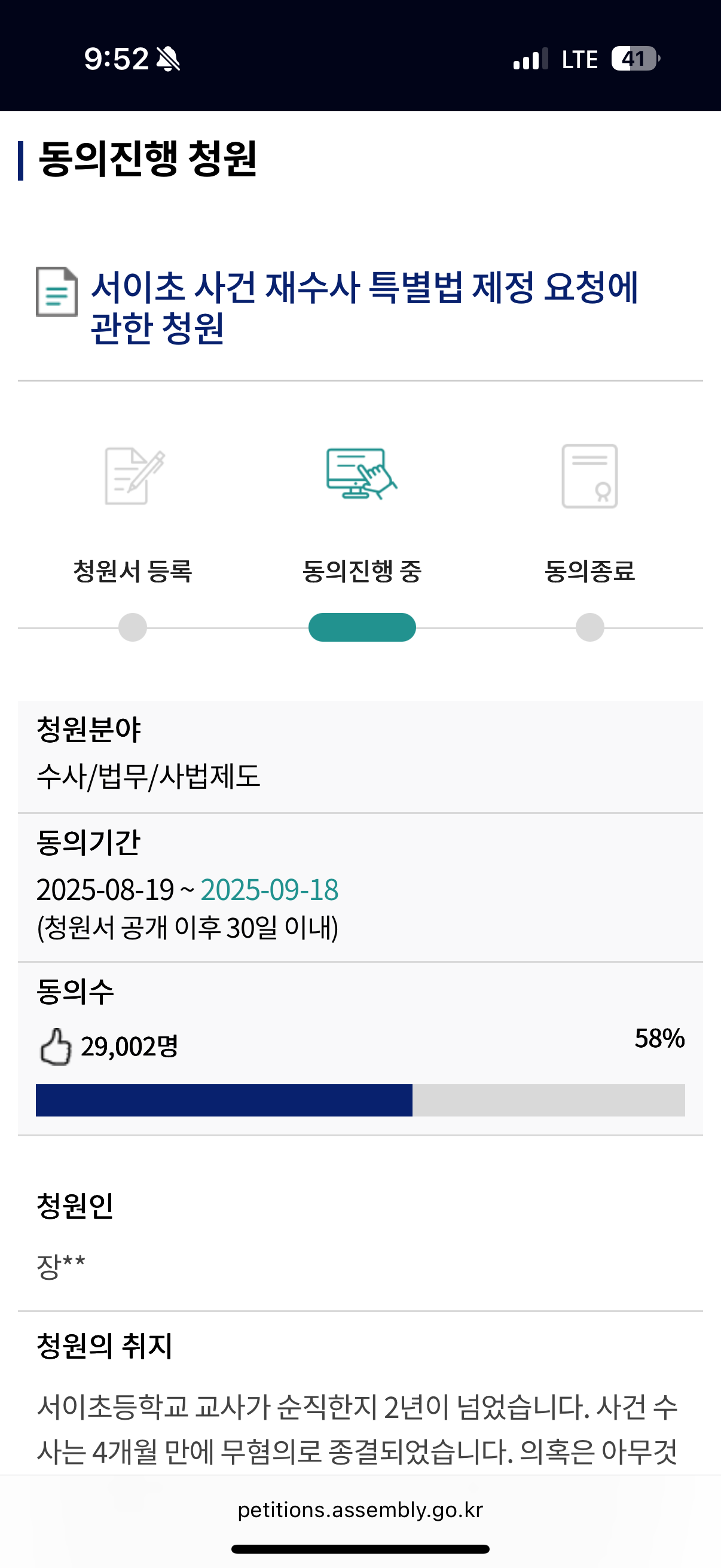The image size is (721, 1568).
Task: Tap the thumbs-up icon next to 29,002명
Action: (x=56, y=1047)
